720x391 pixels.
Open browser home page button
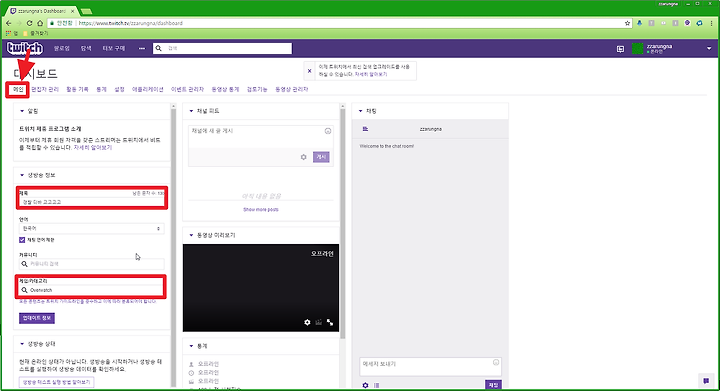(x=40, y=23)
